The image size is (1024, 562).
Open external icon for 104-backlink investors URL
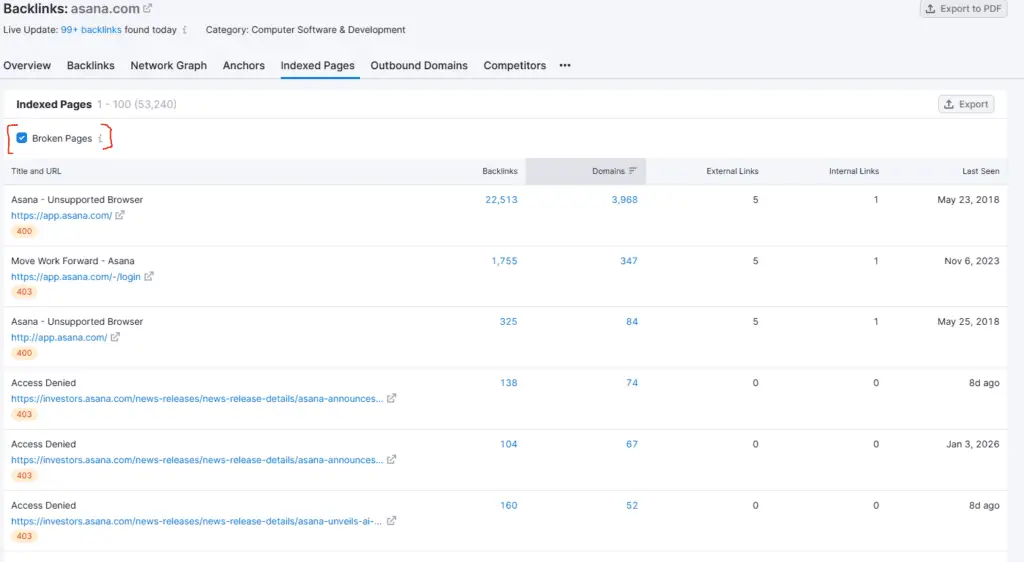coord(391,460)
